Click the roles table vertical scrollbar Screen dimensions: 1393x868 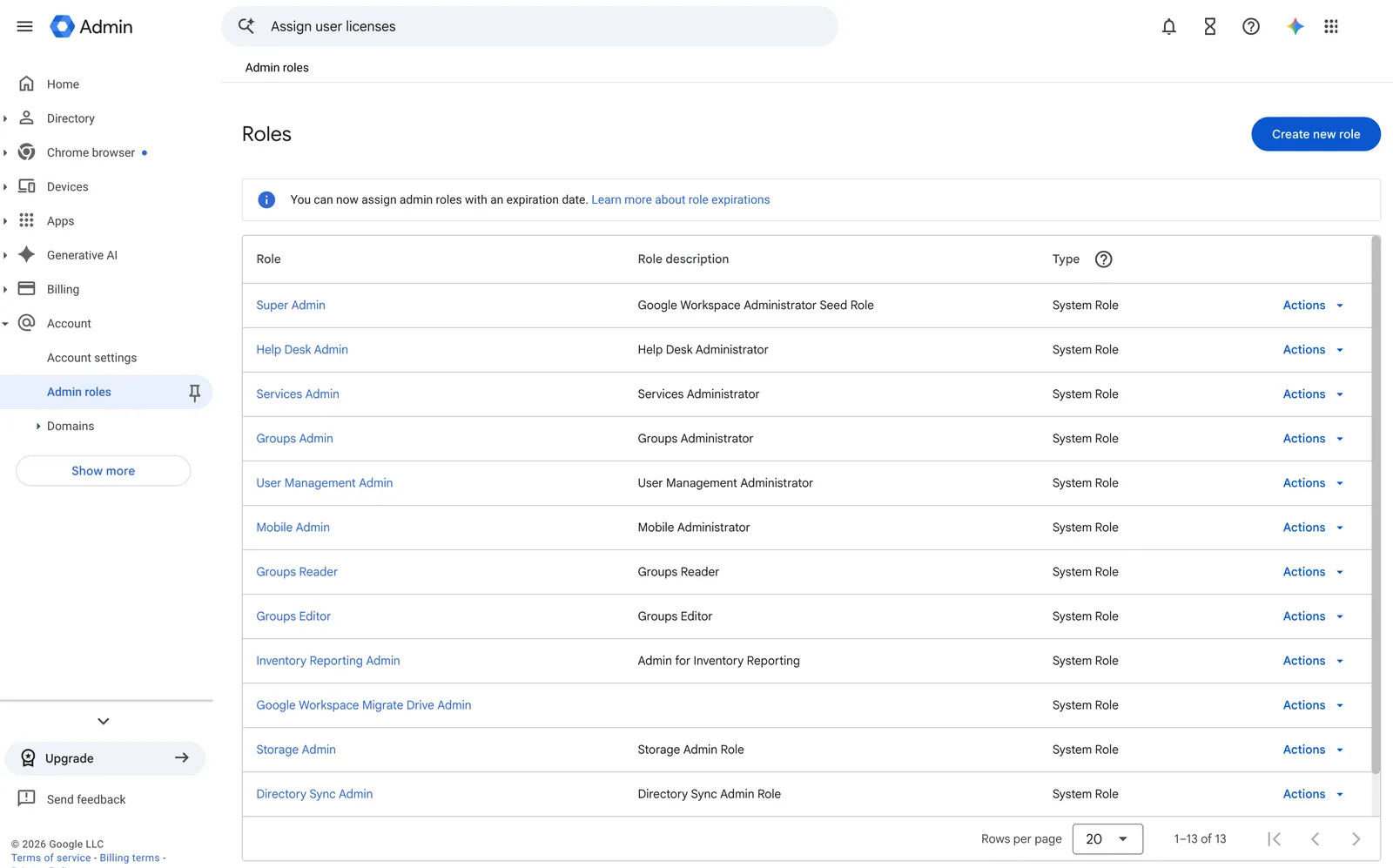coord(1376,505)
